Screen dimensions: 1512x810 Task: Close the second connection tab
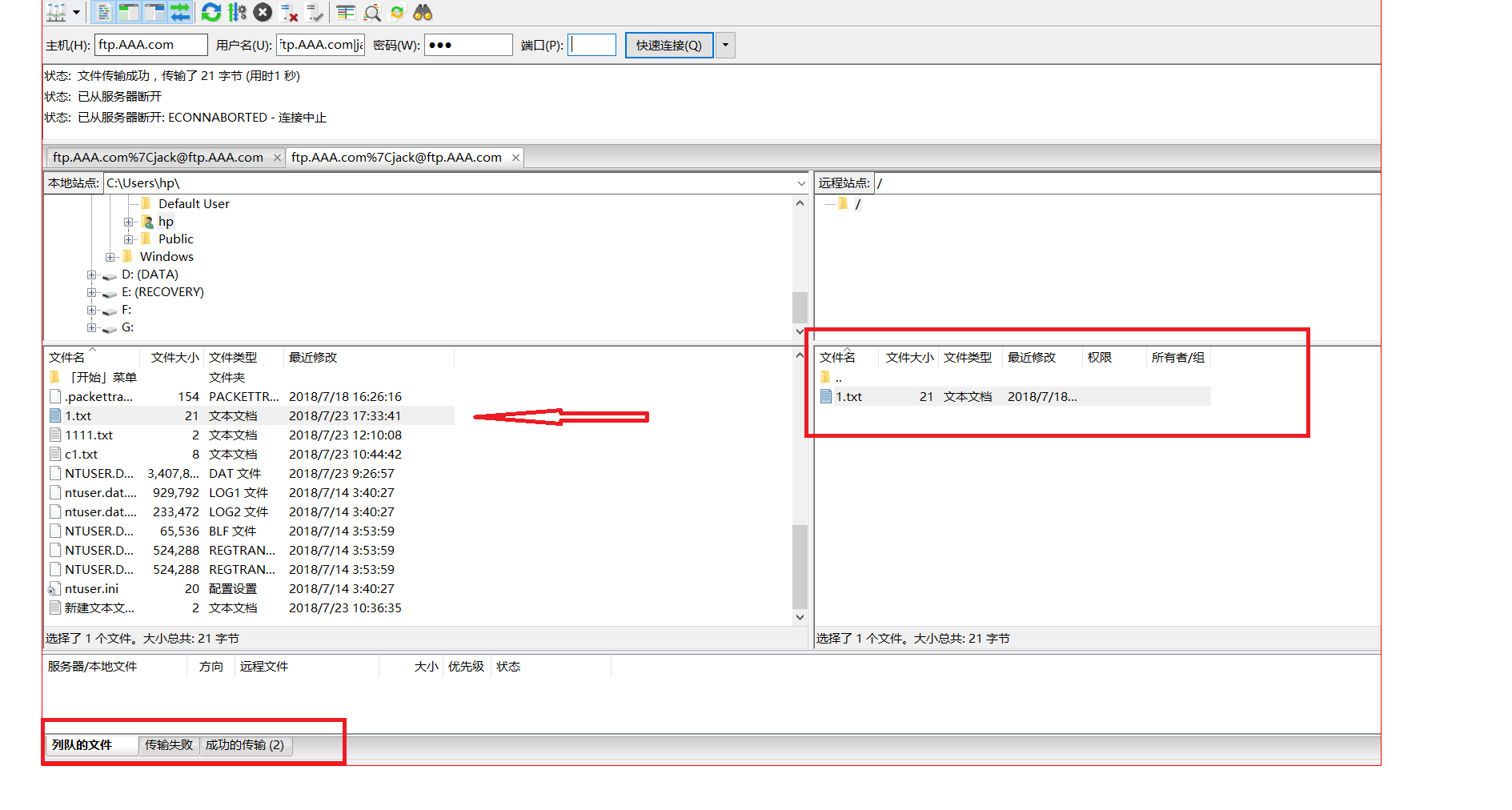[515, 158]
